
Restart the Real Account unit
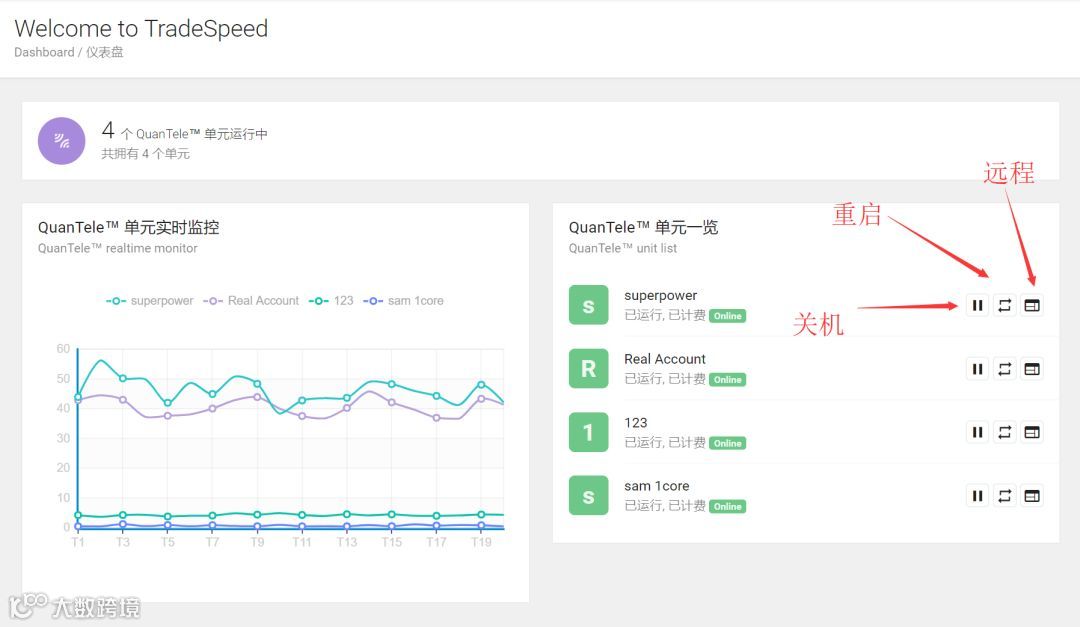(x=1004, y=369)
